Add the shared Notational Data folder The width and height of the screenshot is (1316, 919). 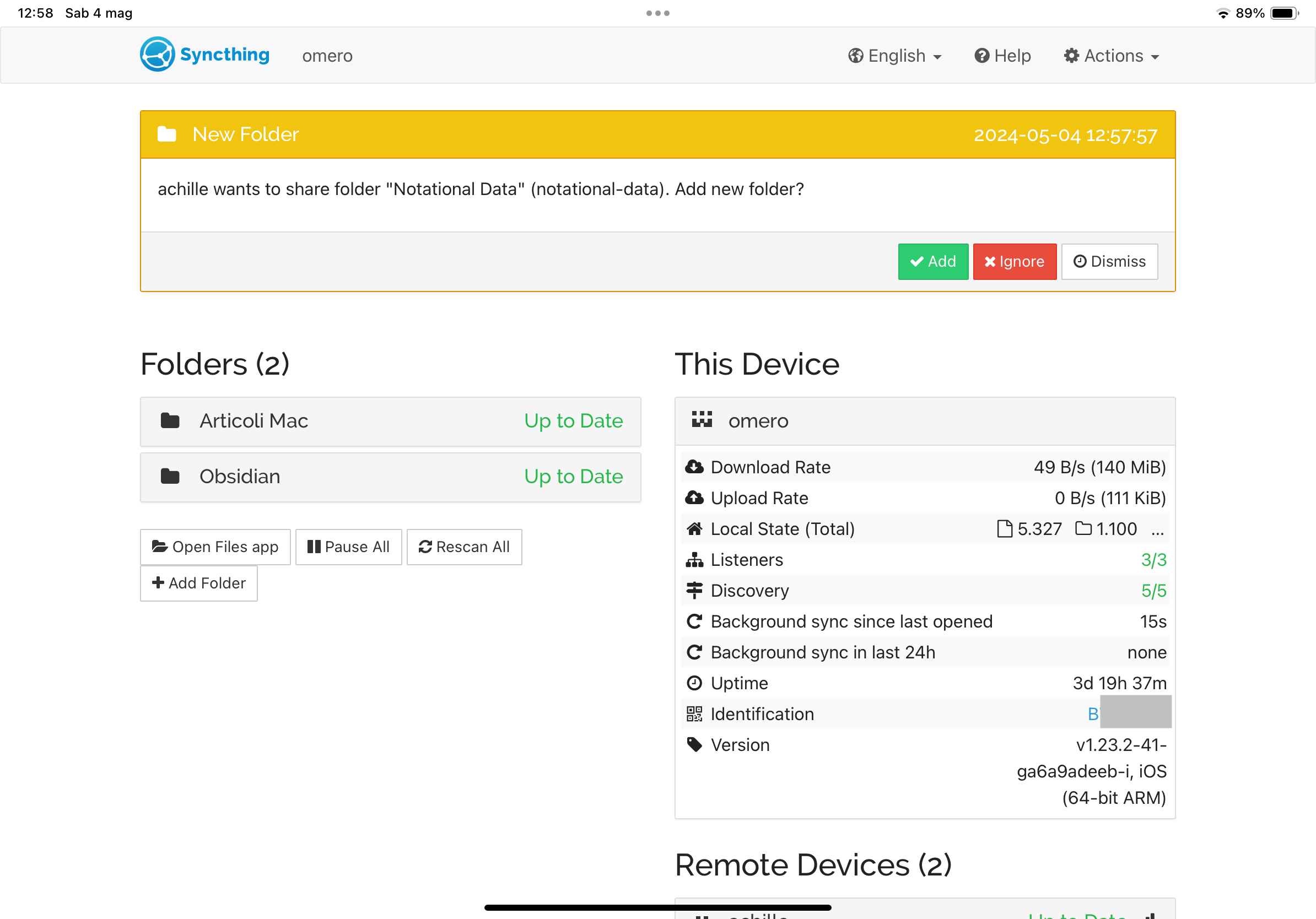[932, 262]
